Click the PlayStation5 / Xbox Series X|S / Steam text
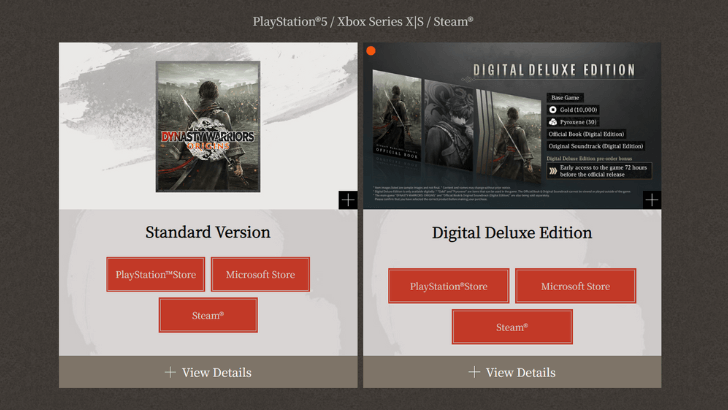The image size is (728, 410). 363,22
